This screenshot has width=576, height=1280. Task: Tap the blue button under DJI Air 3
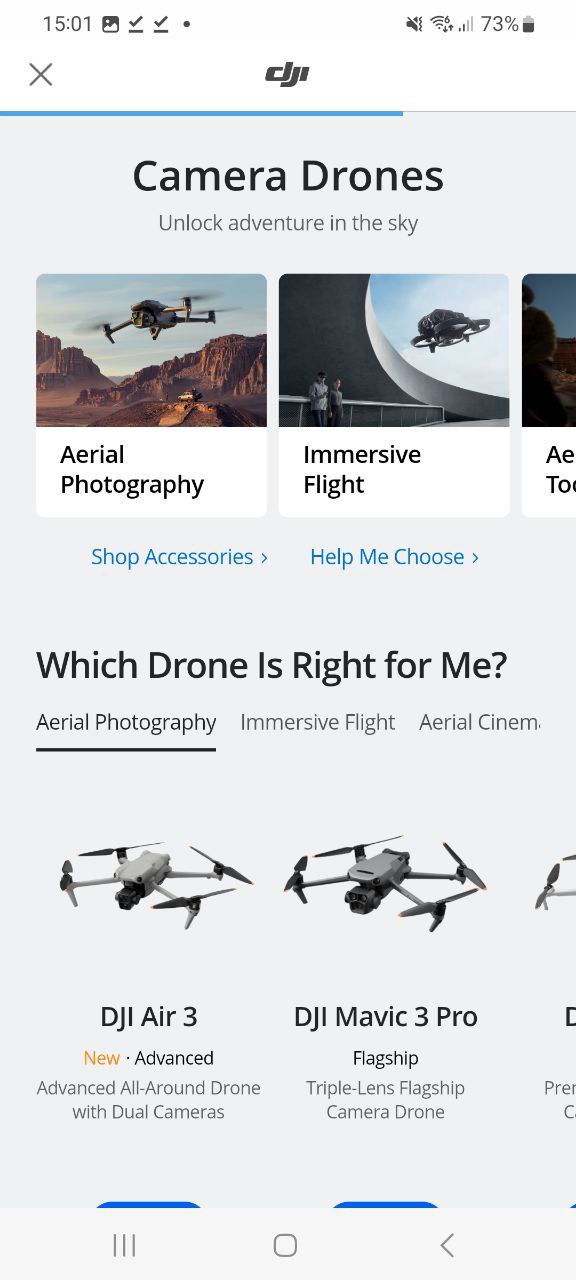[148, 1204]
